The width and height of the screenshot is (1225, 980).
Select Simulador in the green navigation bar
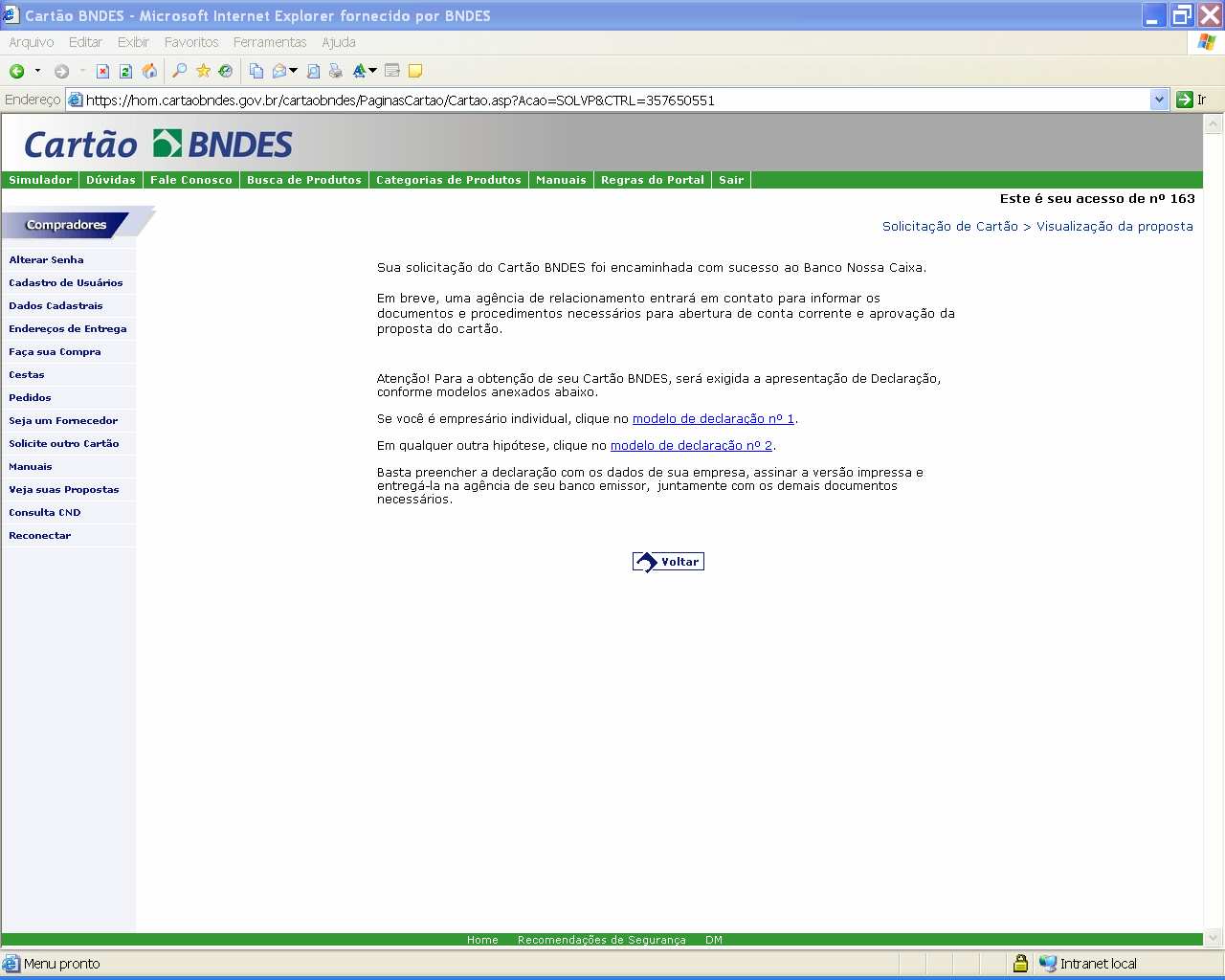coord(40,180)
